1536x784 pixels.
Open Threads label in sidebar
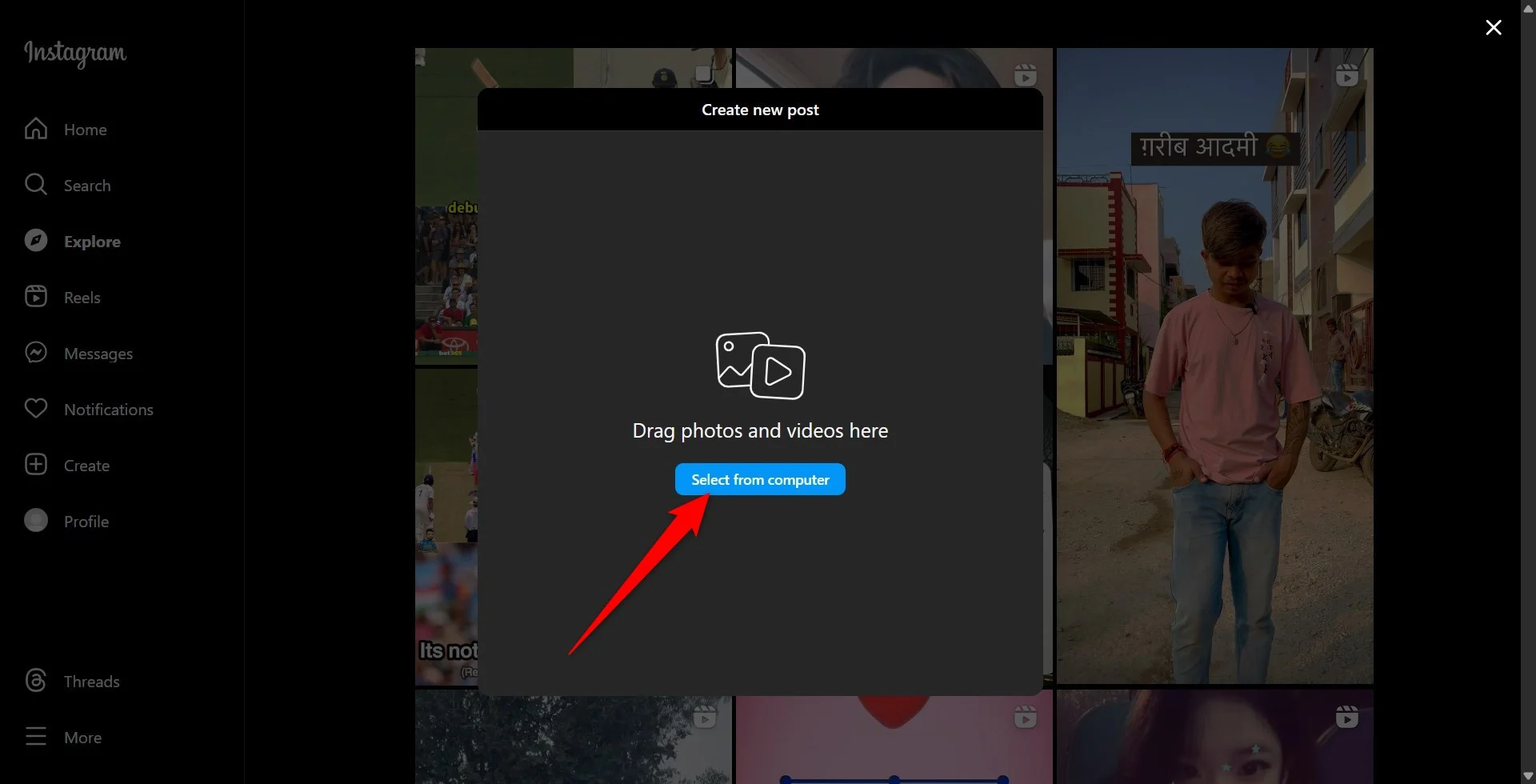coord(92,682)
